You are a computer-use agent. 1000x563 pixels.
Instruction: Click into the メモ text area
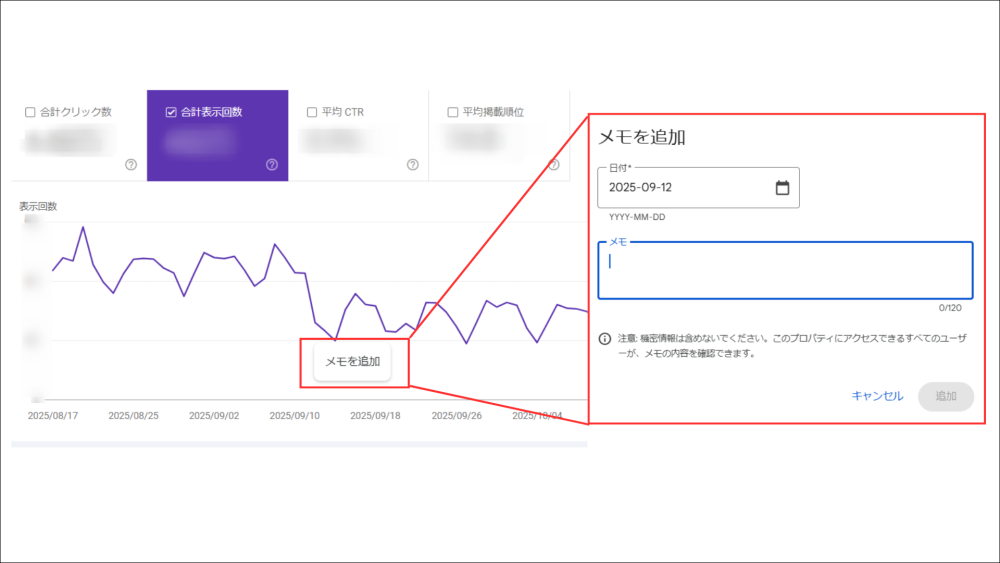[x=785, y=270]
